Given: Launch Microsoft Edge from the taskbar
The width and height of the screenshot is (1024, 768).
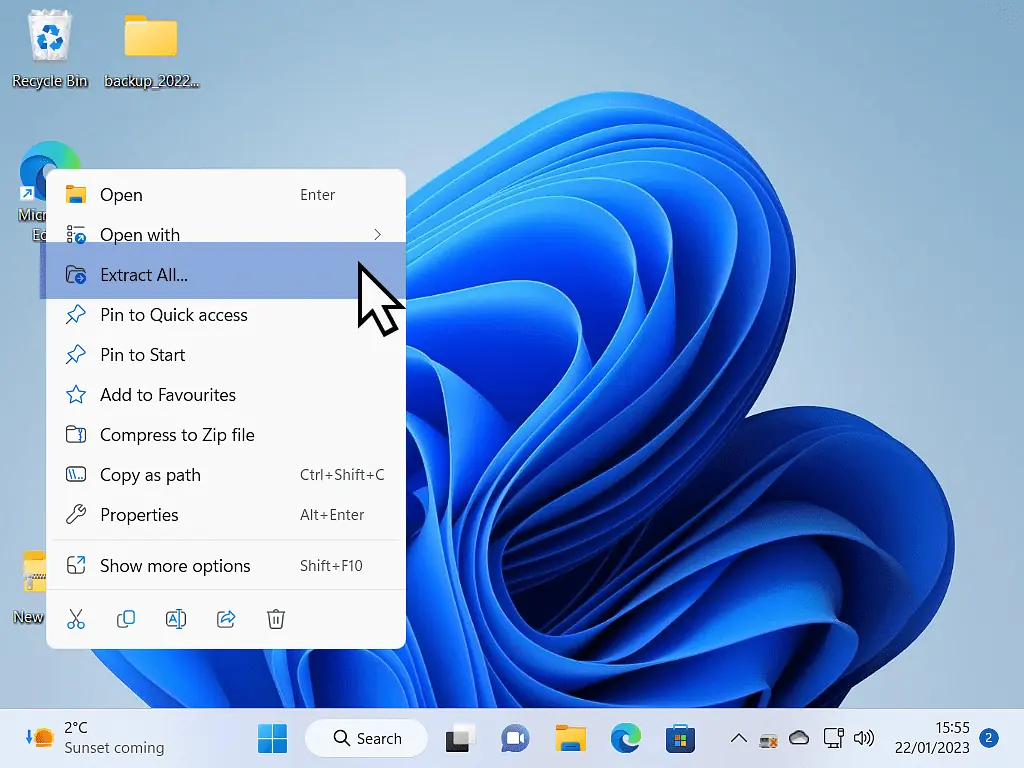Looking at the screenshot, I should coord(625,738).
